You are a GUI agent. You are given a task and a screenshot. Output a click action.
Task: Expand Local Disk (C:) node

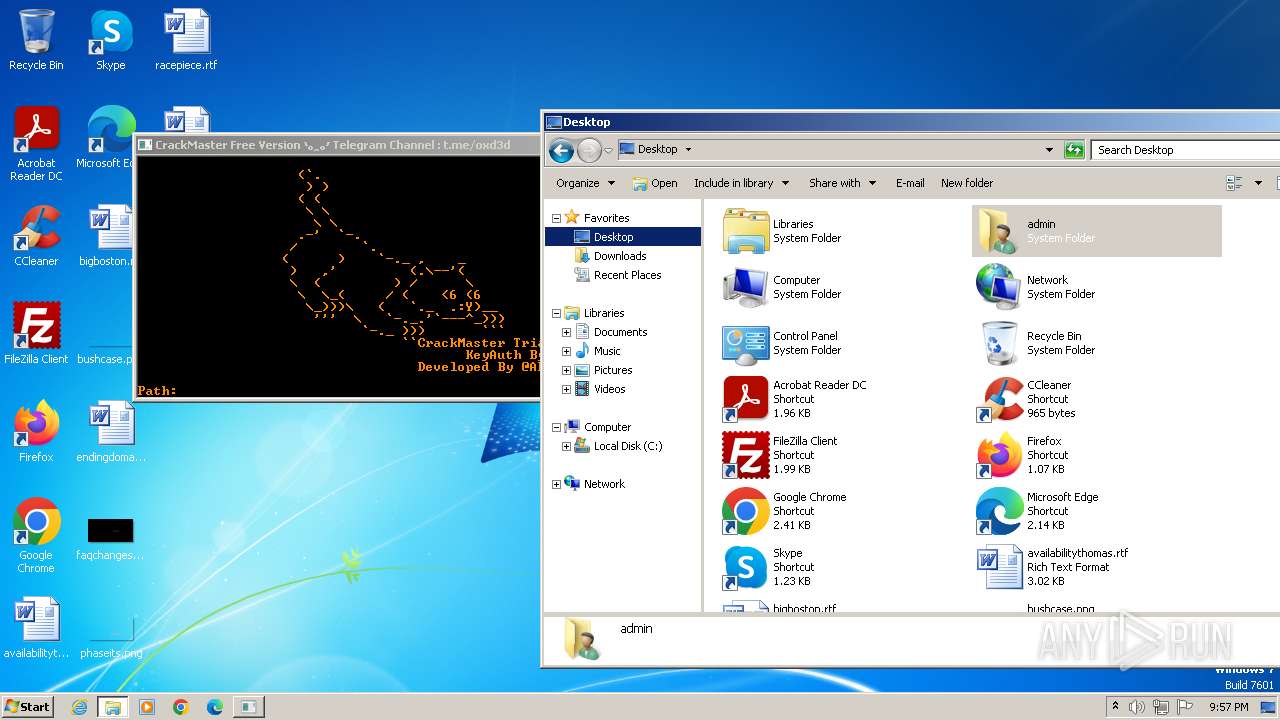pos(566,446)
